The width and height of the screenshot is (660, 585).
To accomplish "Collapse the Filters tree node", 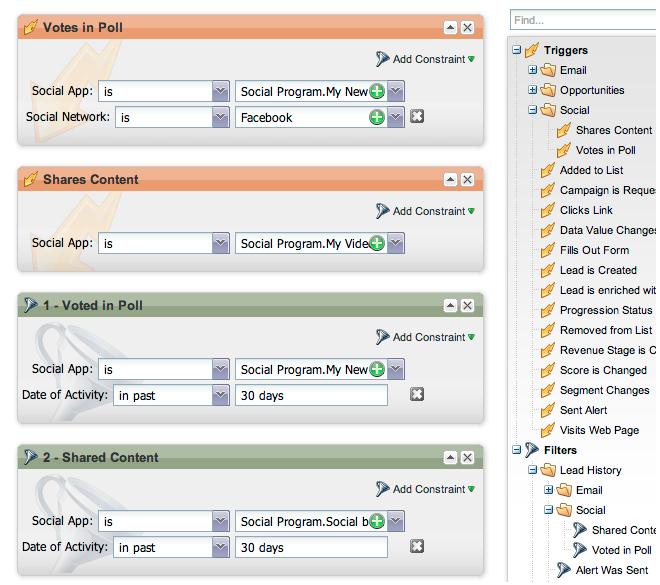I will pos(516,450).
